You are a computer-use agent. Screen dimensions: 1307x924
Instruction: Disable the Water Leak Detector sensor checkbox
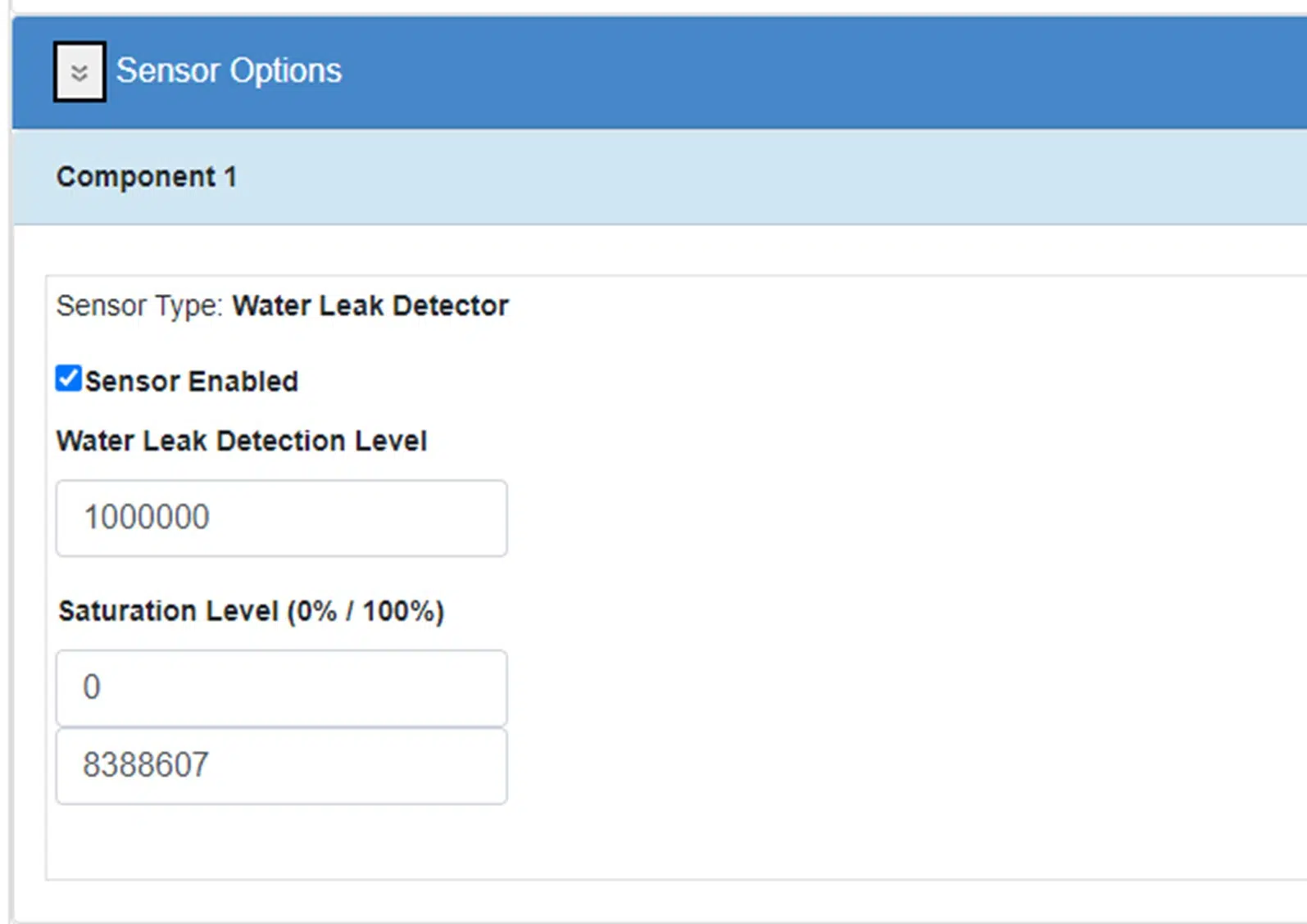pos(69,378)
